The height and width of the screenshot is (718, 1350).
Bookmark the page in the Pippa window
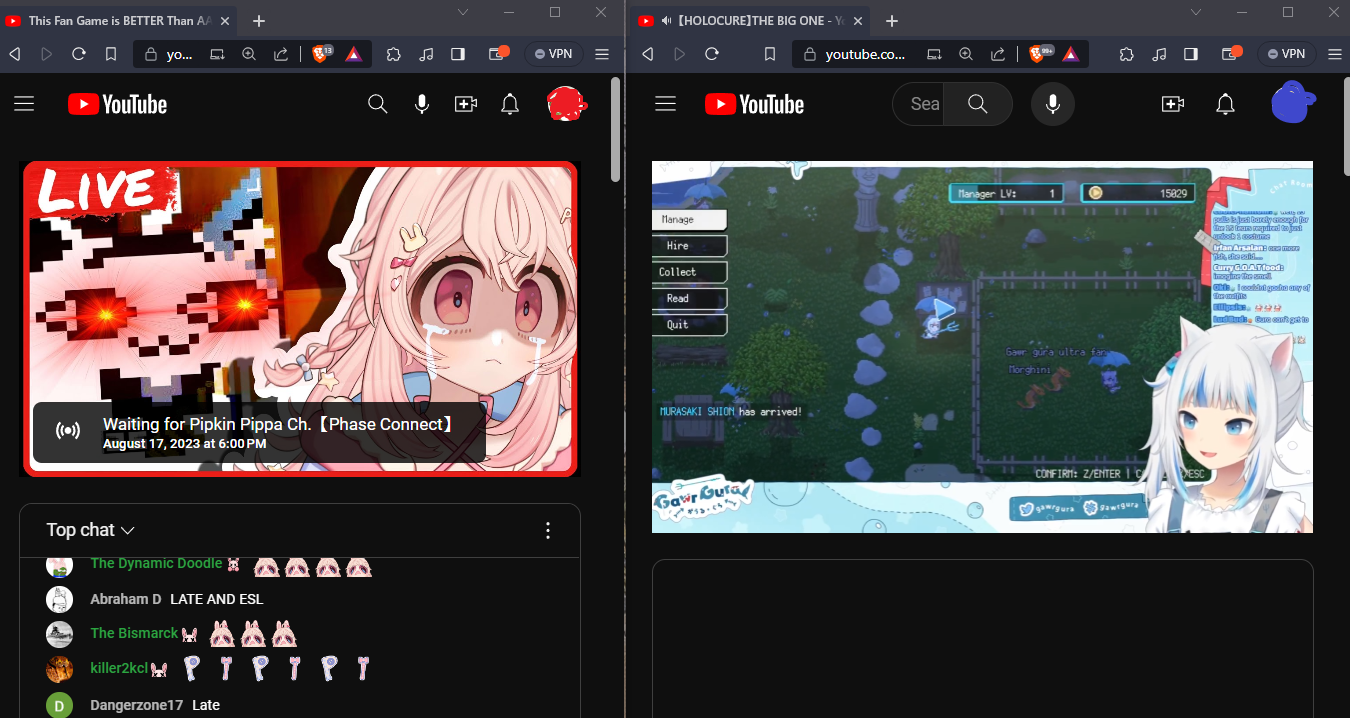111,54
